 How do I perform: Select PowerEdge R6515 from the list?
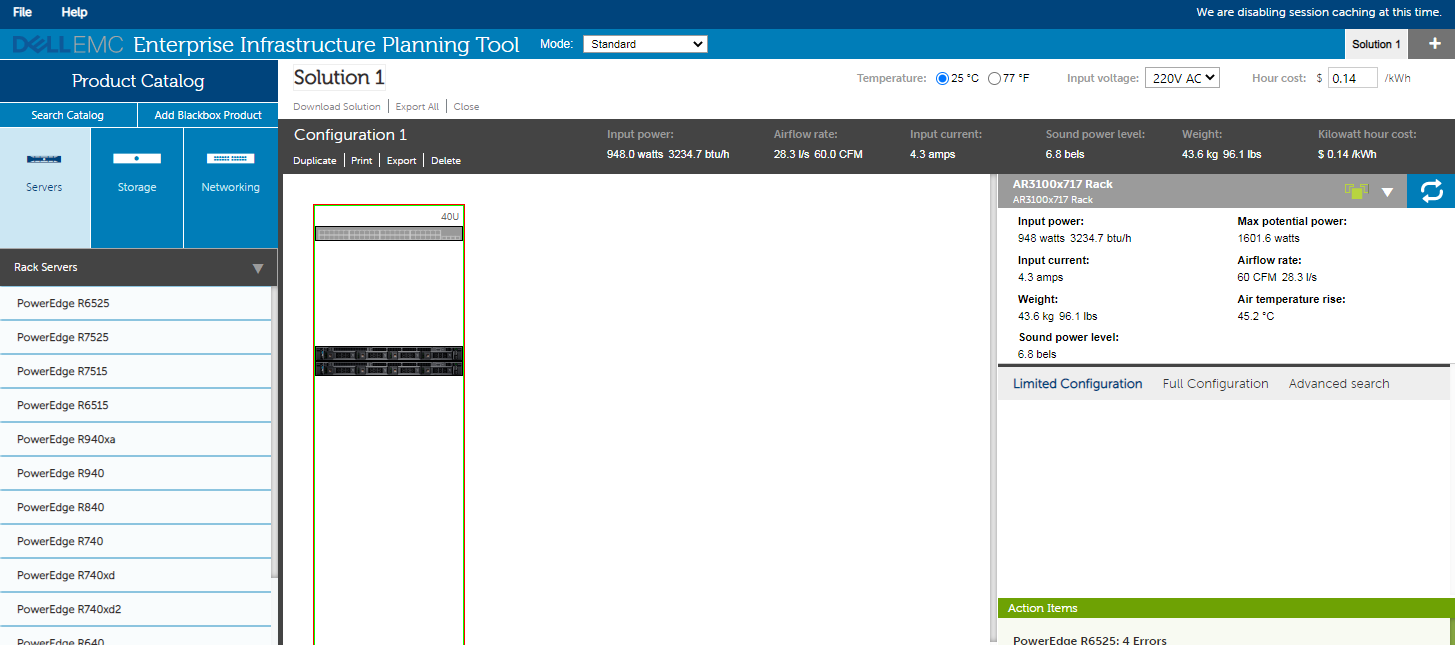click(x=136, y=406)
